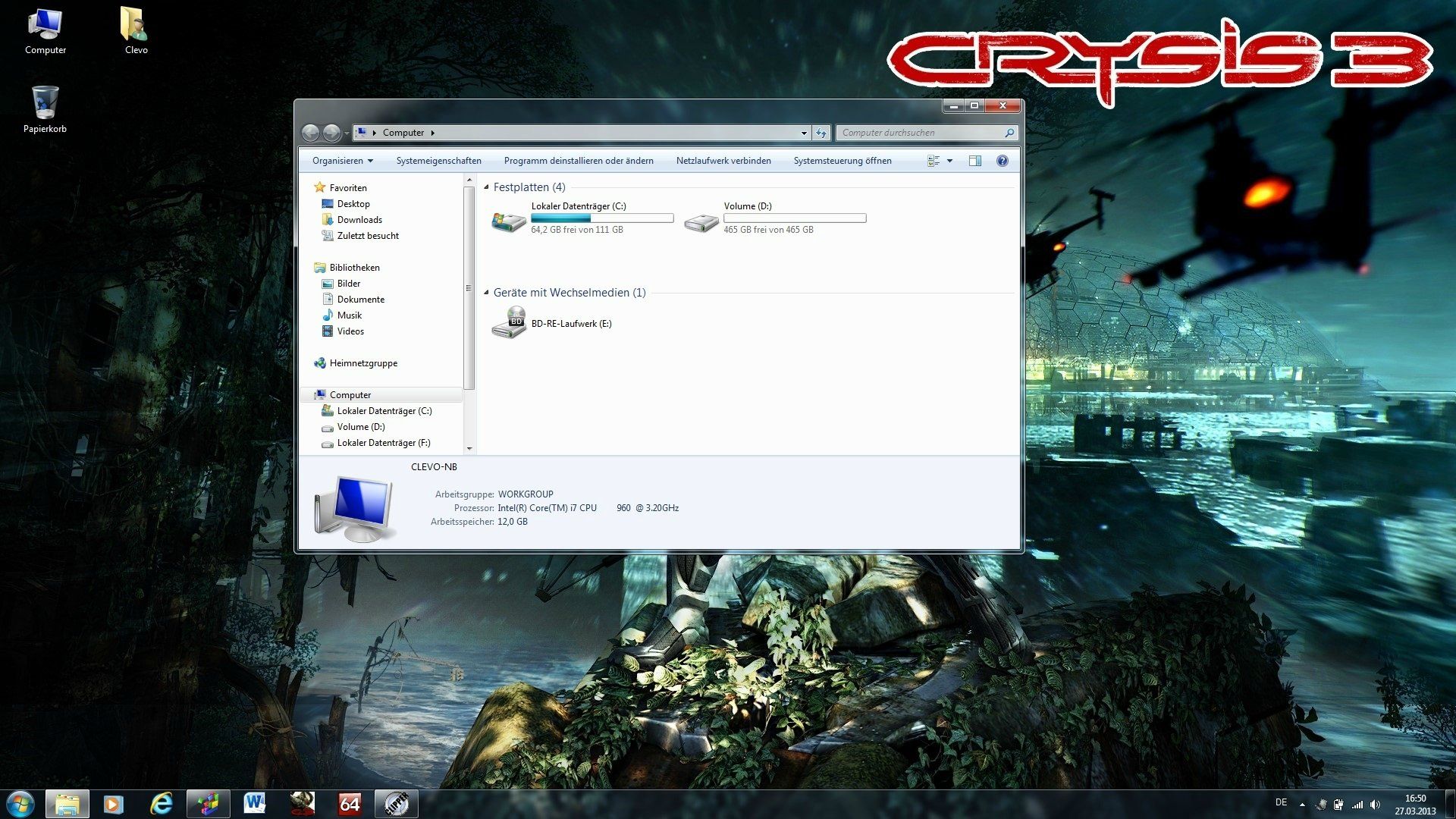Select Volume (D:) in navigation tree
Screen dimensions: 1456x819
(361, 427)
